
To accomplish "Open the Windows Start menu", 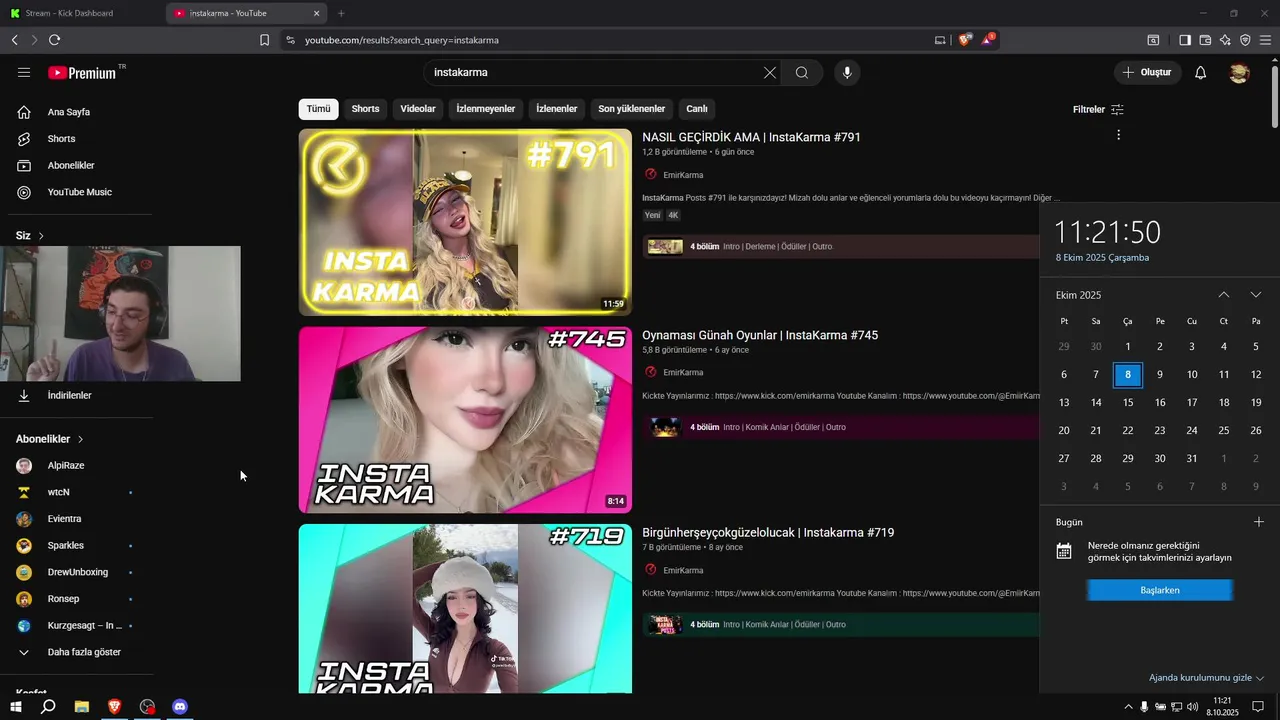I will coord(15,707).
